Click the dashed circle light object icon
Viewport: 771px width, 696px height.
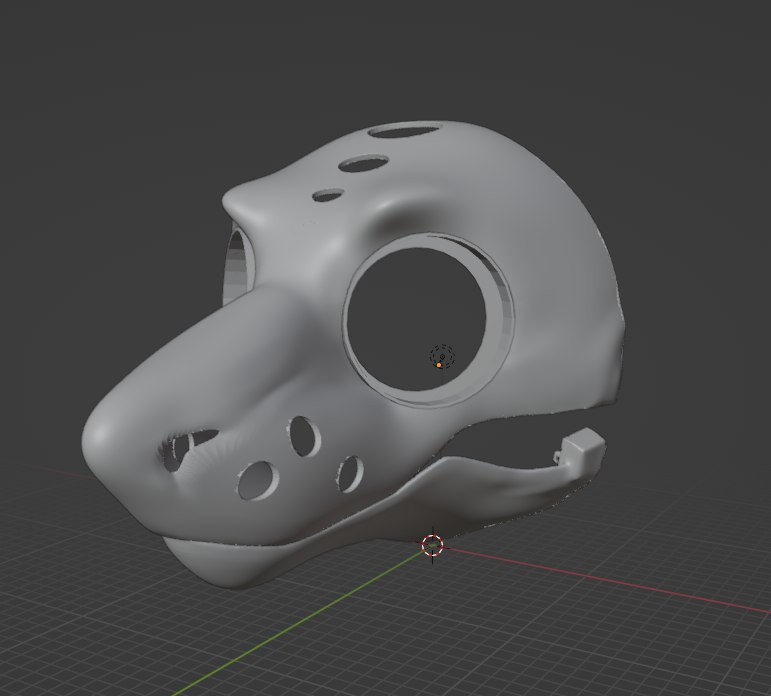pos(442,355)
